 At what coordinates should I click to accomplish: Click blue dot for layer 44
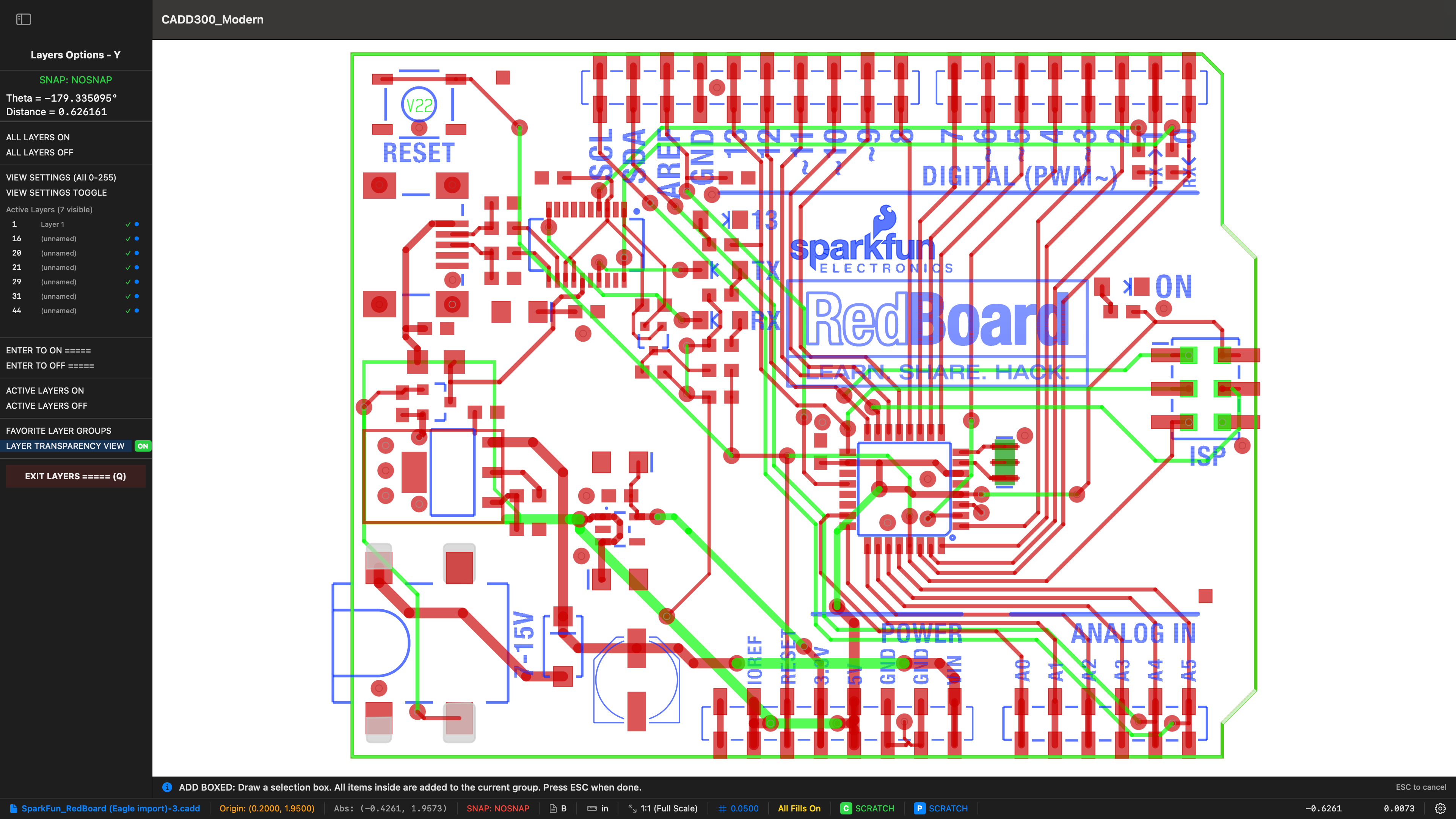pyautogui.click(x=137, y=311)
